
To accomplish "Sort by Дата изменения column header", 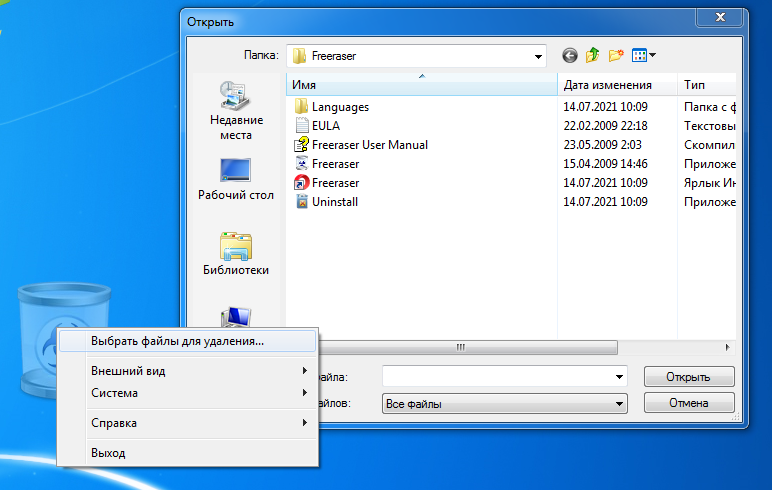I will [617, 85].
